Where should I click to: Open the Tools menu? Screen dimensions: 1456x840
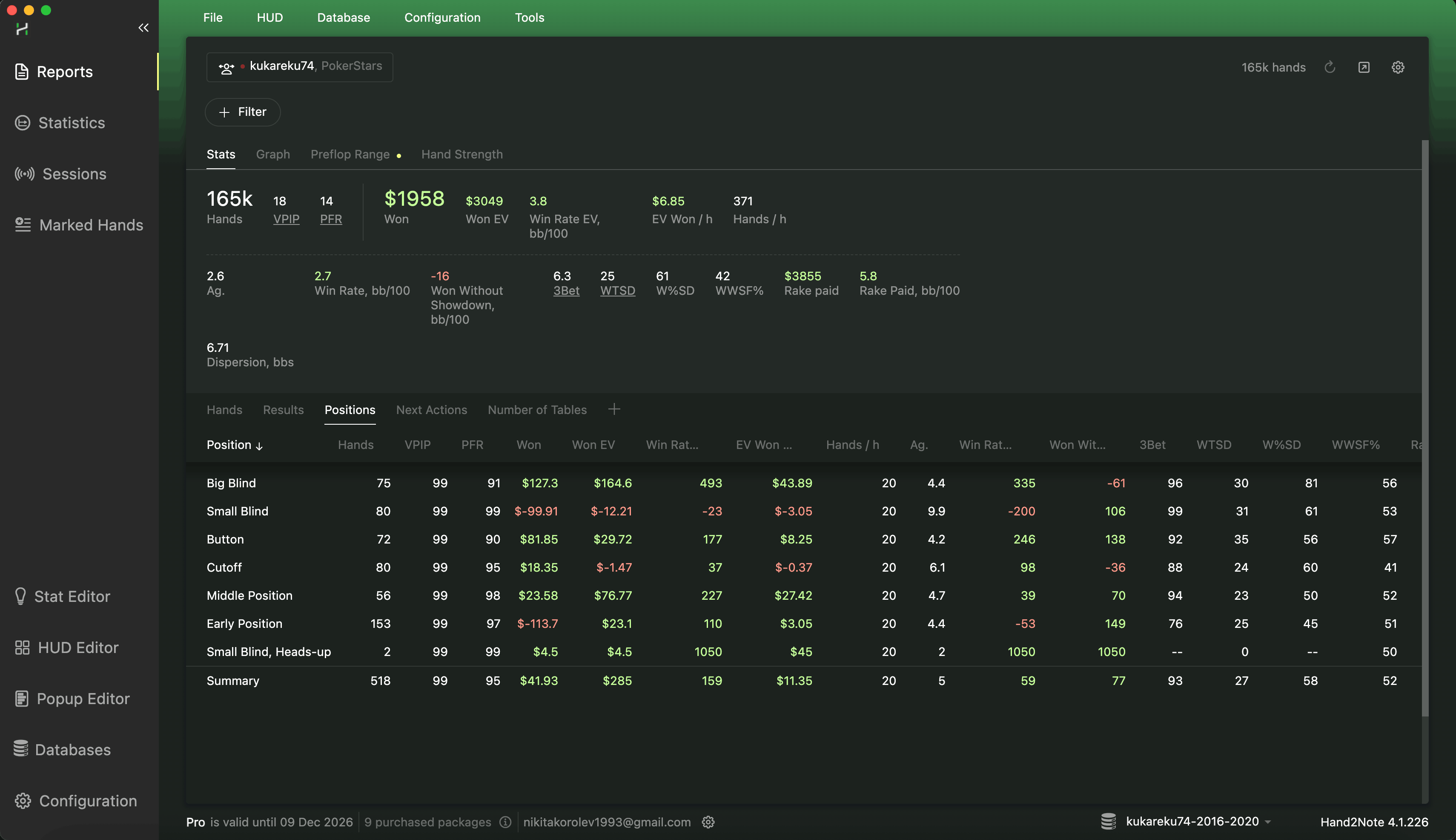[529, 17]
